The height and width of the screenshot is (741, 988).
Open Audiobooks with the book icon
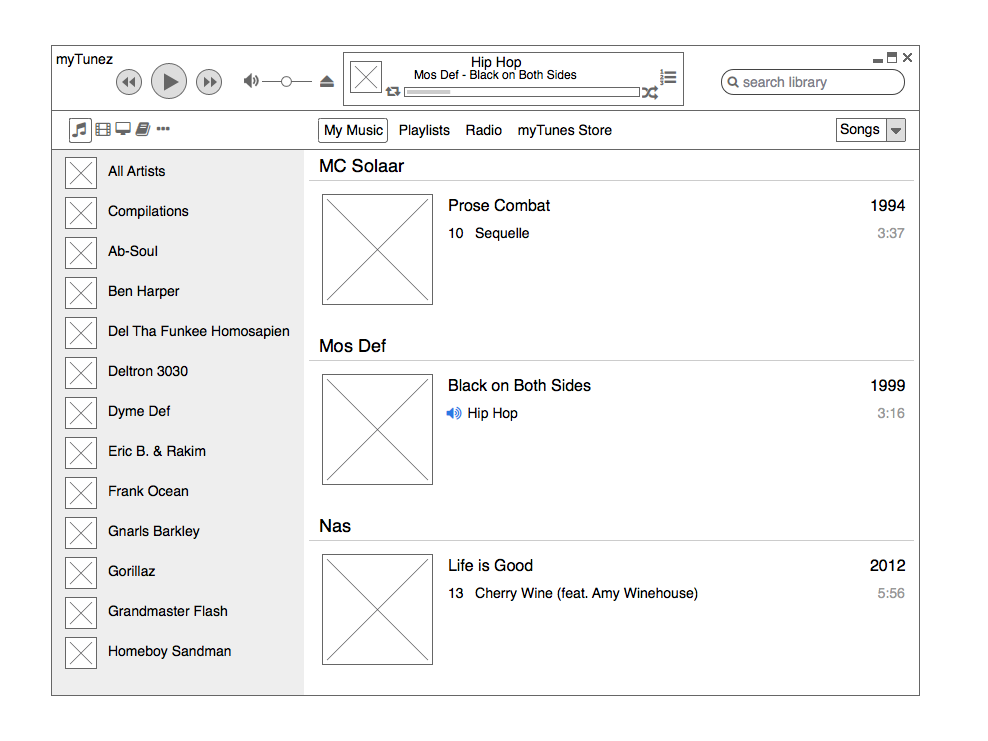pos(142,129)
